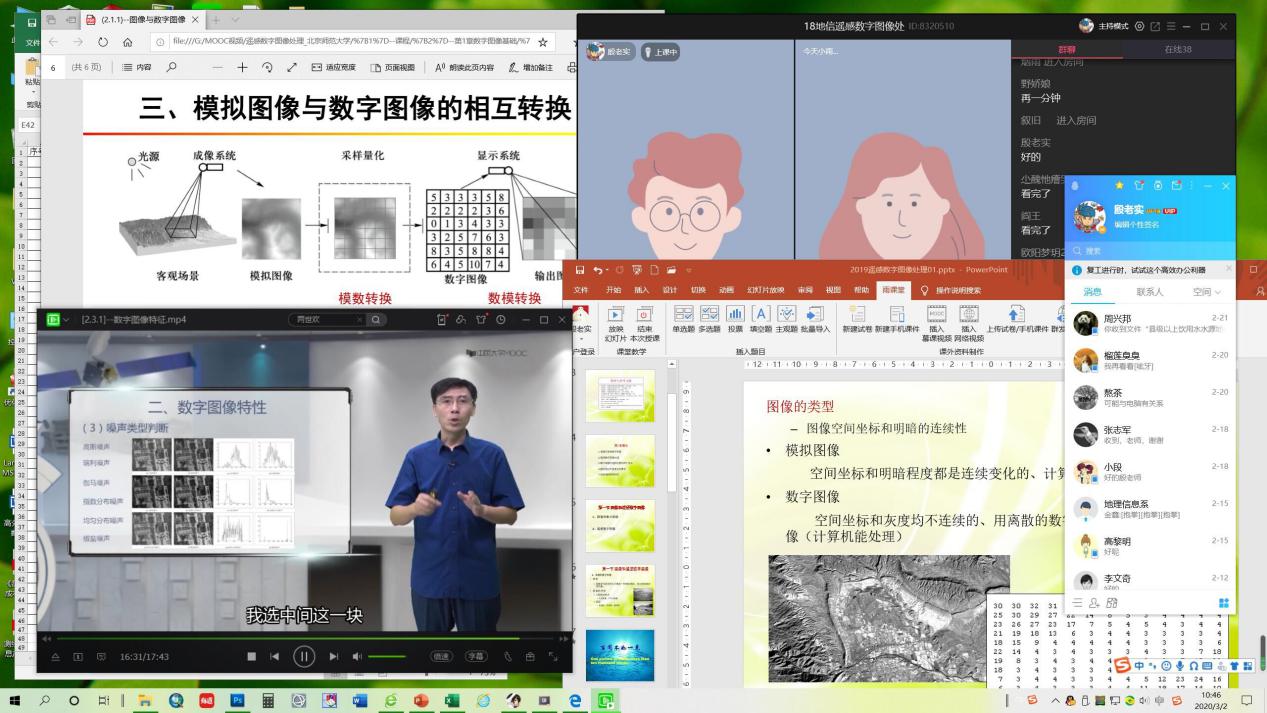This screenshot has height=713, width=1267.
Task: Switch to 联系人 tab in QQ
Action: tap(1149, 292)
